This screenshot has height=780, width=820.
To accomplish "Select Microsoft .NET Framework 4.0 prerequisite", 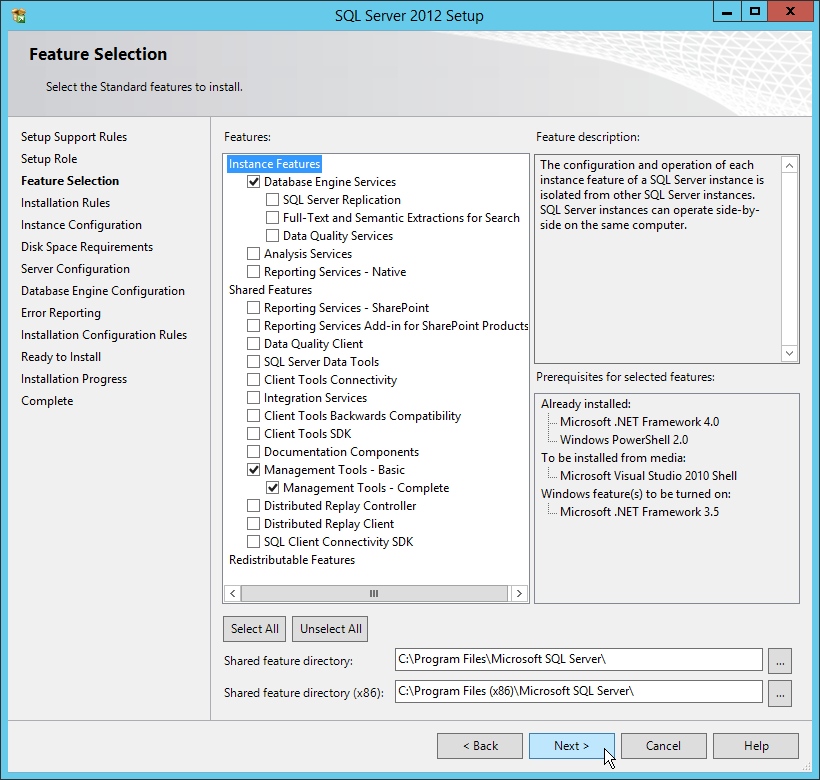I will tap(639, 422).
